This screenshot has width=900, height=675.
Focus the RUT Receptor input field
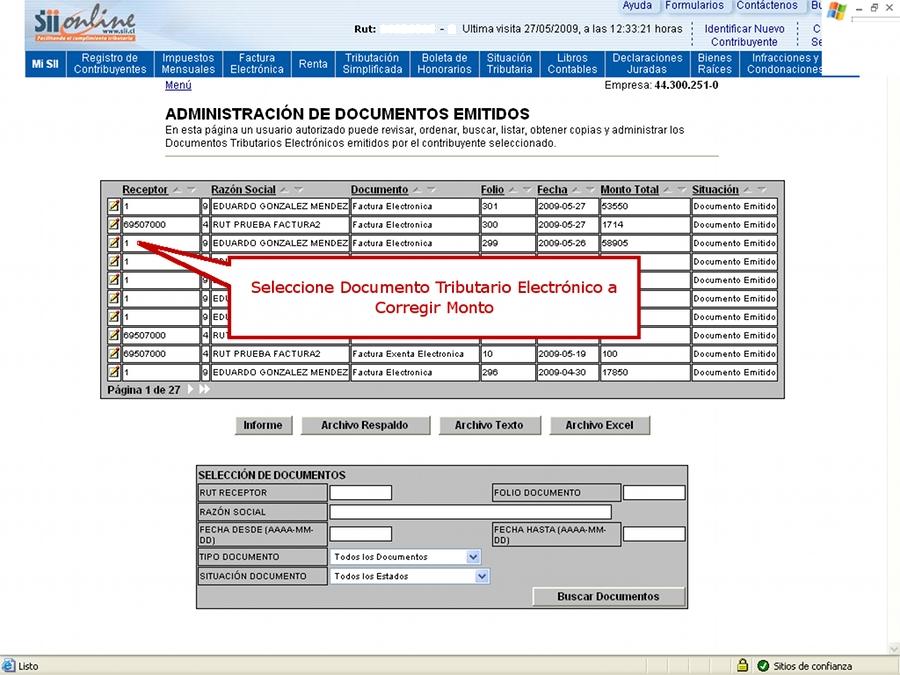pos(360,492)
